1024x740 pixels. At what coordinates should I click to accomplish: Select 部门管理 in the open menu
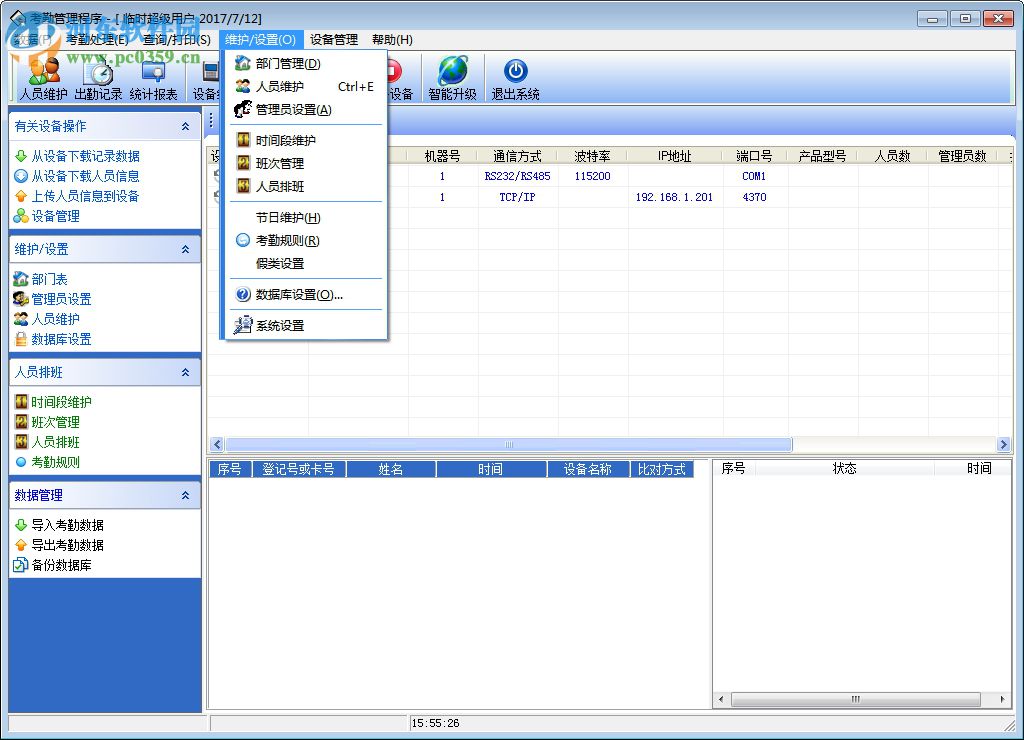coord(288,64)
